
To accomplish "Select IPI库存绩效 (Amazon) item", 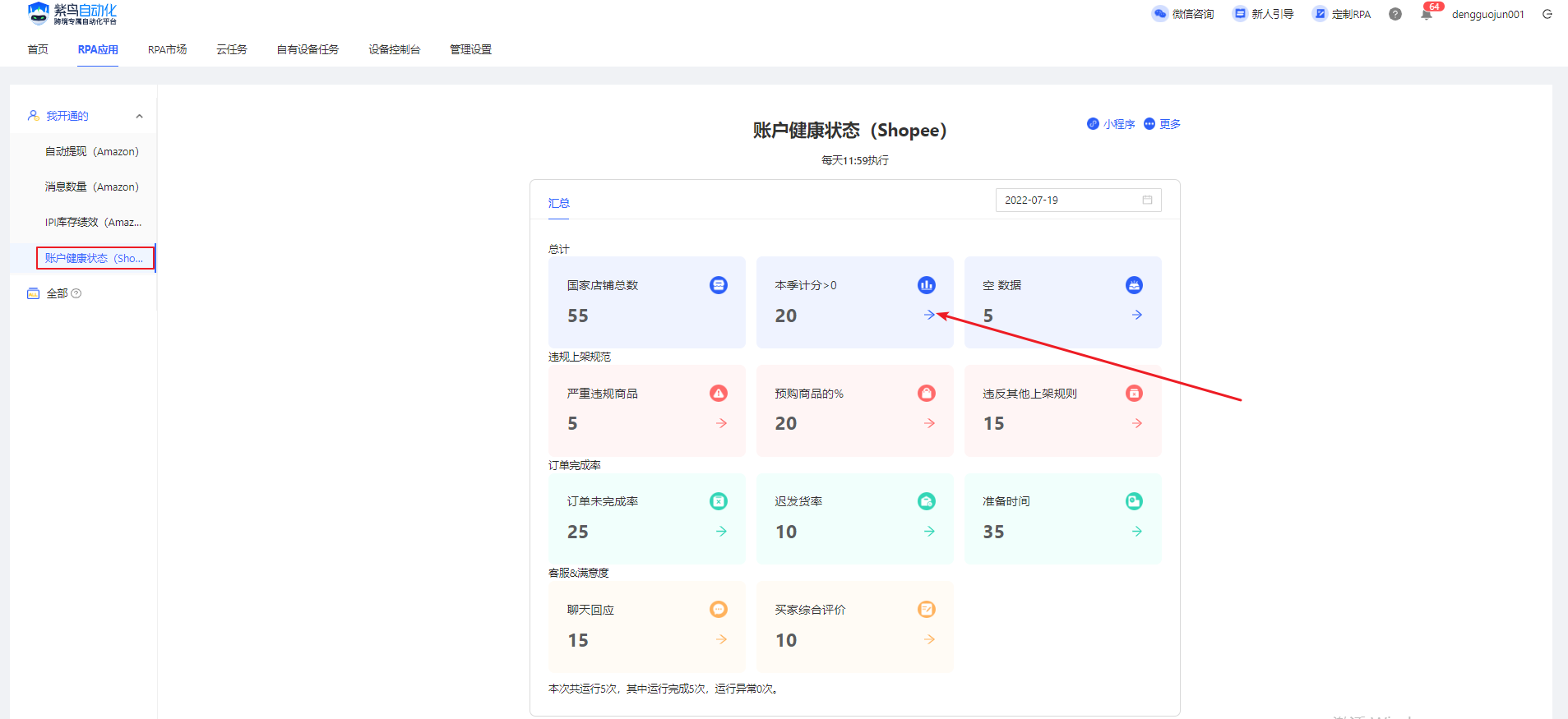I will (93, 222).
